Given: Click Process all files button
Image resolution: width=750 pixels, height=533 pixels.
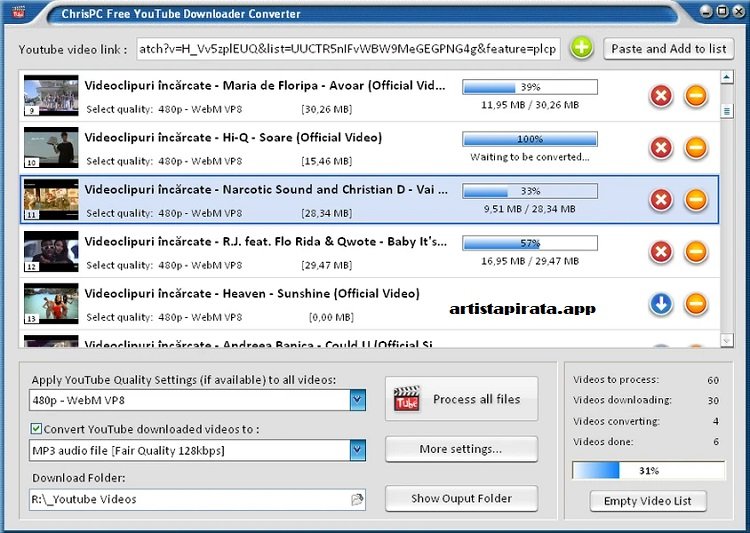Looking at the screenshot, I should point(462,399).
